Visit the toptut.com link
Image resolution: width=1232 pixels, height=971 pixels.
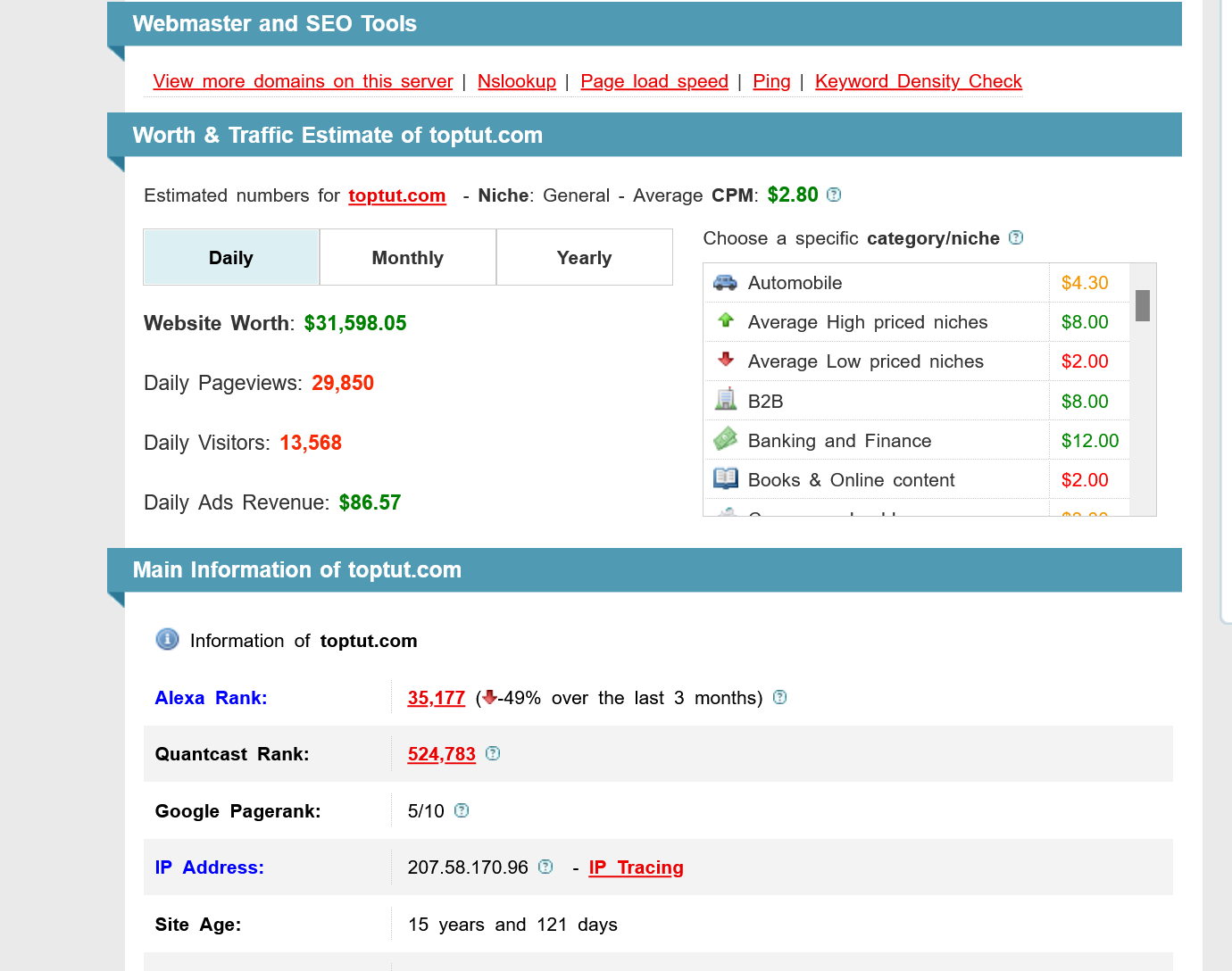click(396, 195)
